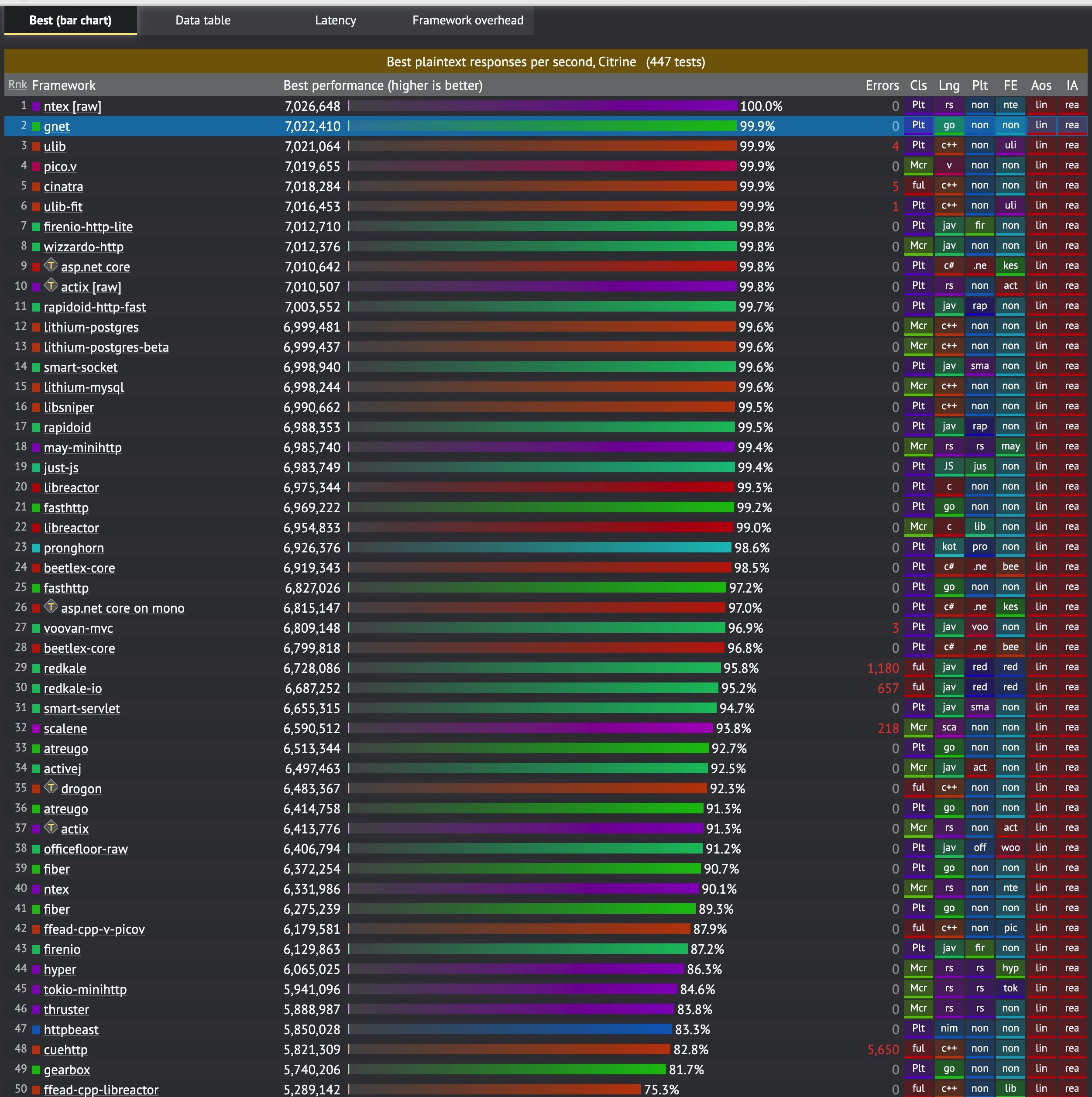
Task: Click the badge icon beside drogon
Action: (51, 787)
